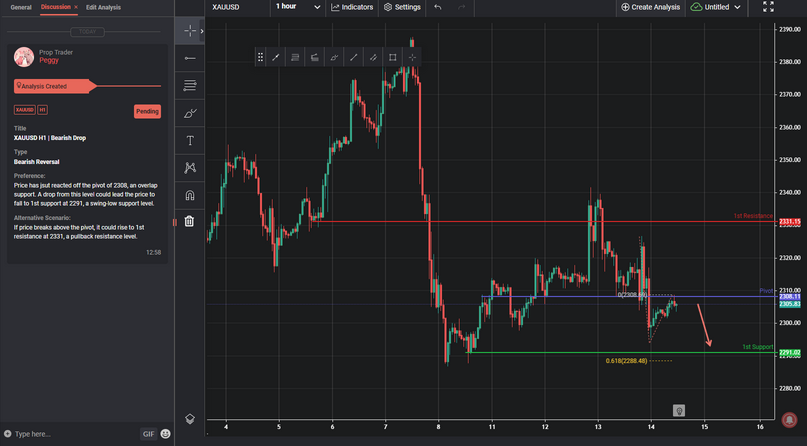Pick the Fib retracement tool in floating toolbar
Screen dimensions: 807x446
[295, 58]
